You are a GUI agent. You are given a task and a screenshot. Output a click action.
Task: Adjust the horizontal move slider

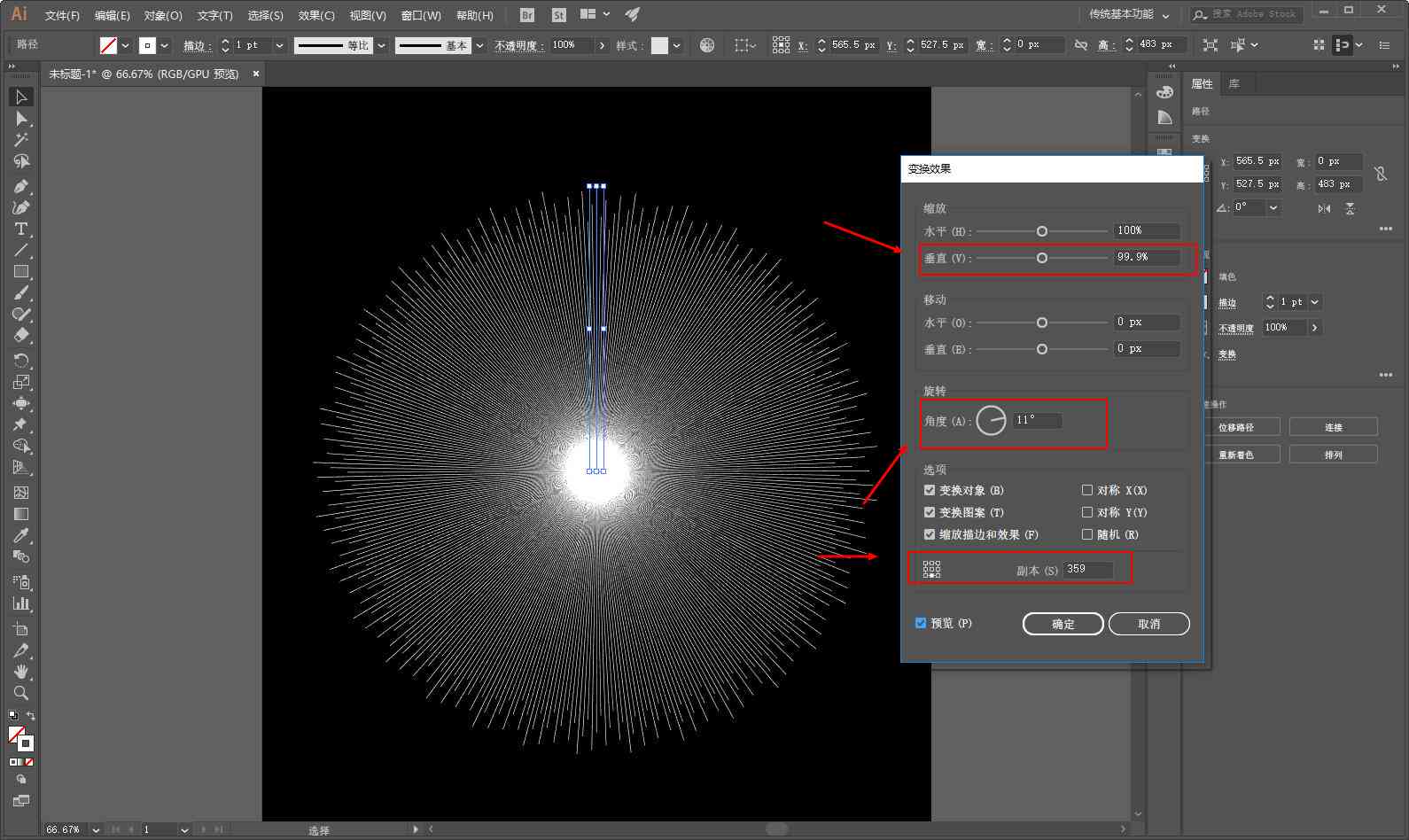click(1042, 323)
